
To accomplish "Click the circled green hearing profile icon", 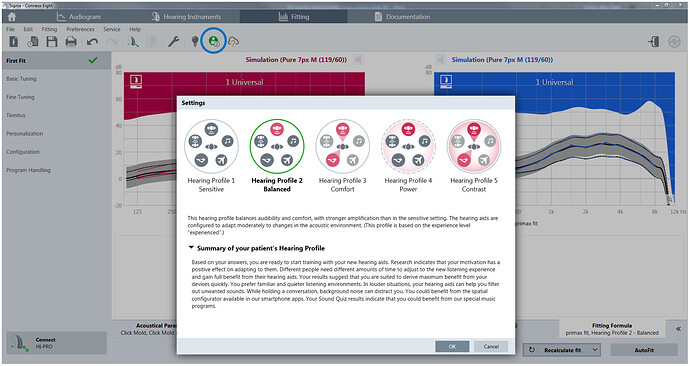I will click(x=214, y=41).
